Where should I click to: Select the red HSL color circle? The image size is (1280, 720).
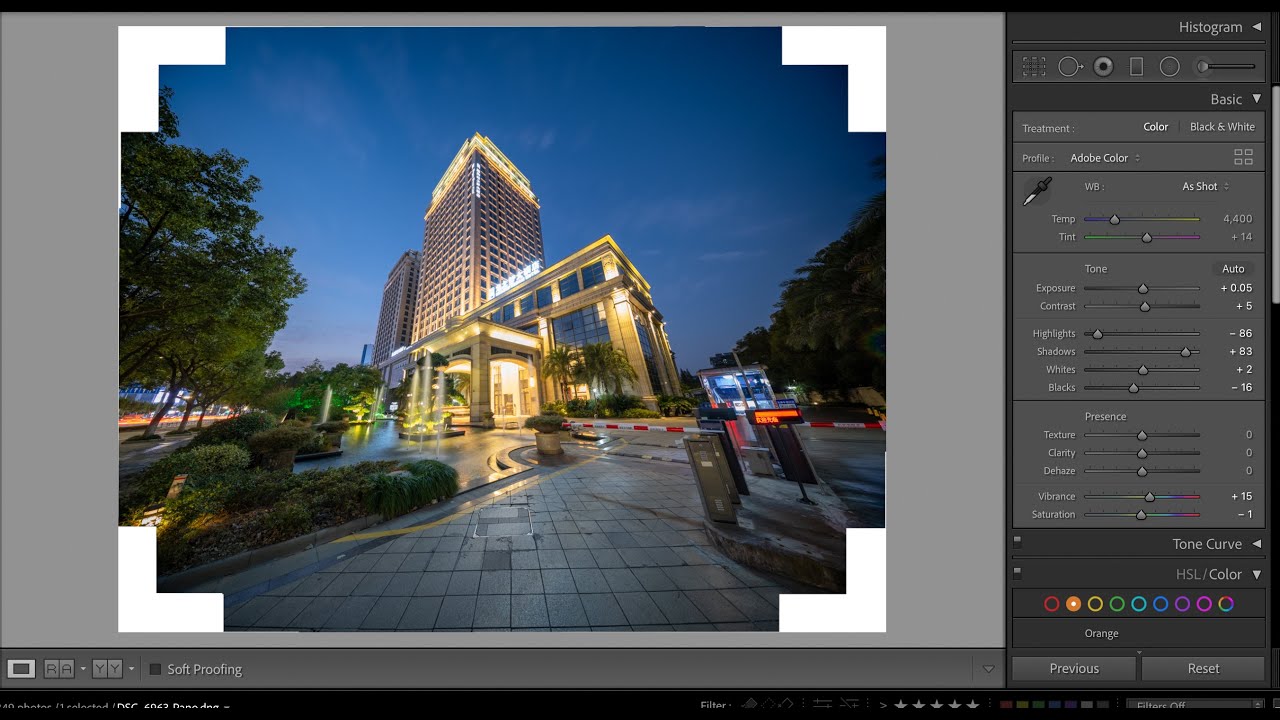(1051, 604)
